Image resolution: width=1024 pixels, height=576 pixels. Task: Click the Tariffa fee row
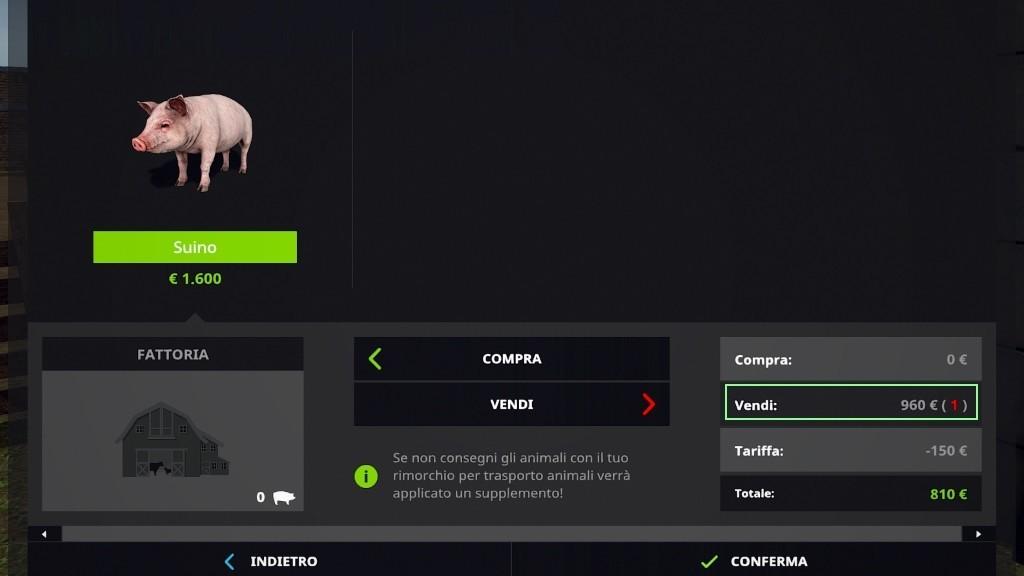(850, 450)
